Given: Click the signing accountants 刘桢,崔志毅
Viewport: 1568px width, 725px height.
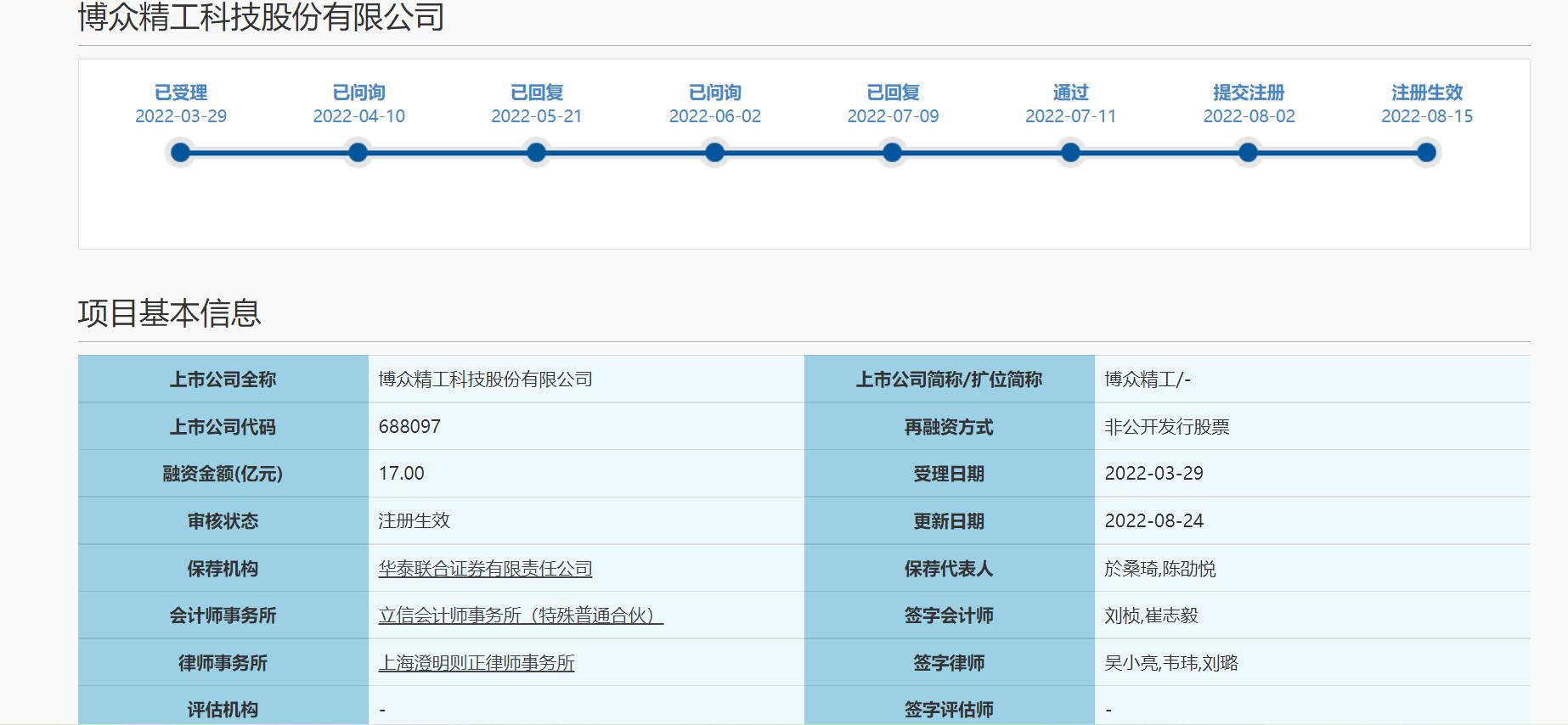Looking at the screenshot, I should click(1151, 615).
